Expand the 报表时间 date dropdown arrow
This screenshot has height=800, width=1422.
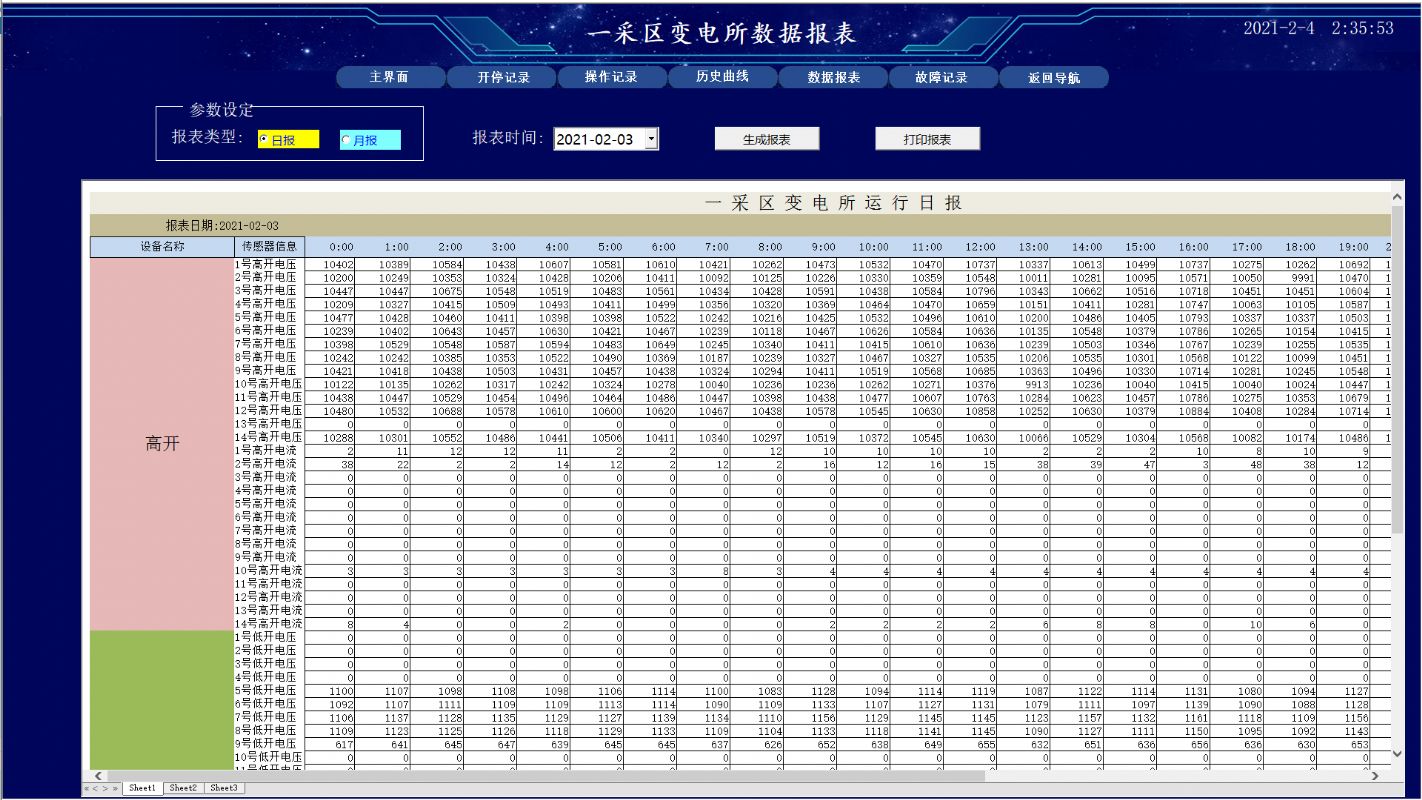(x=652, y=139)
